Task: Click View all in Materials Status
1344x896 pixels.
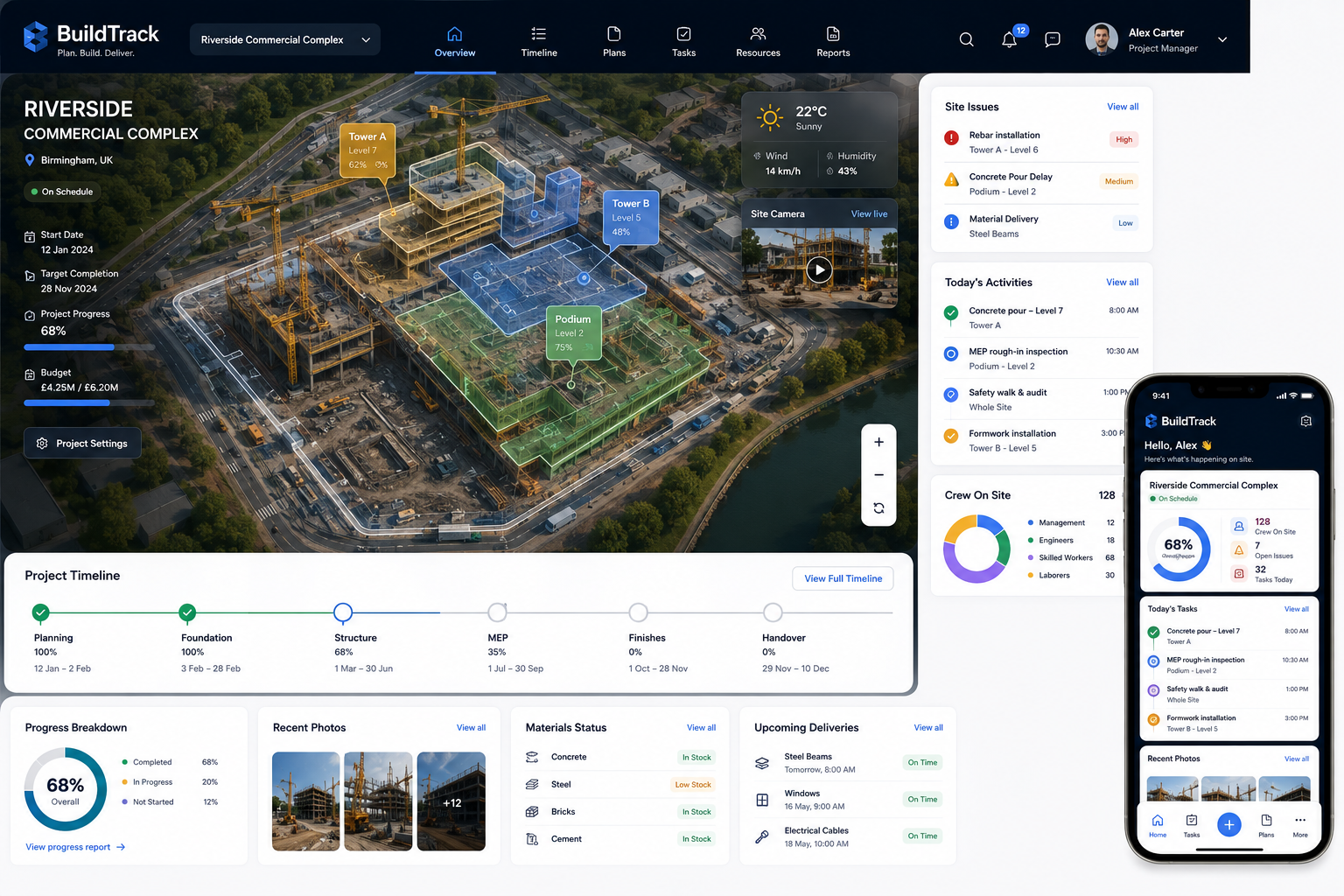Action: pos(701,728)
